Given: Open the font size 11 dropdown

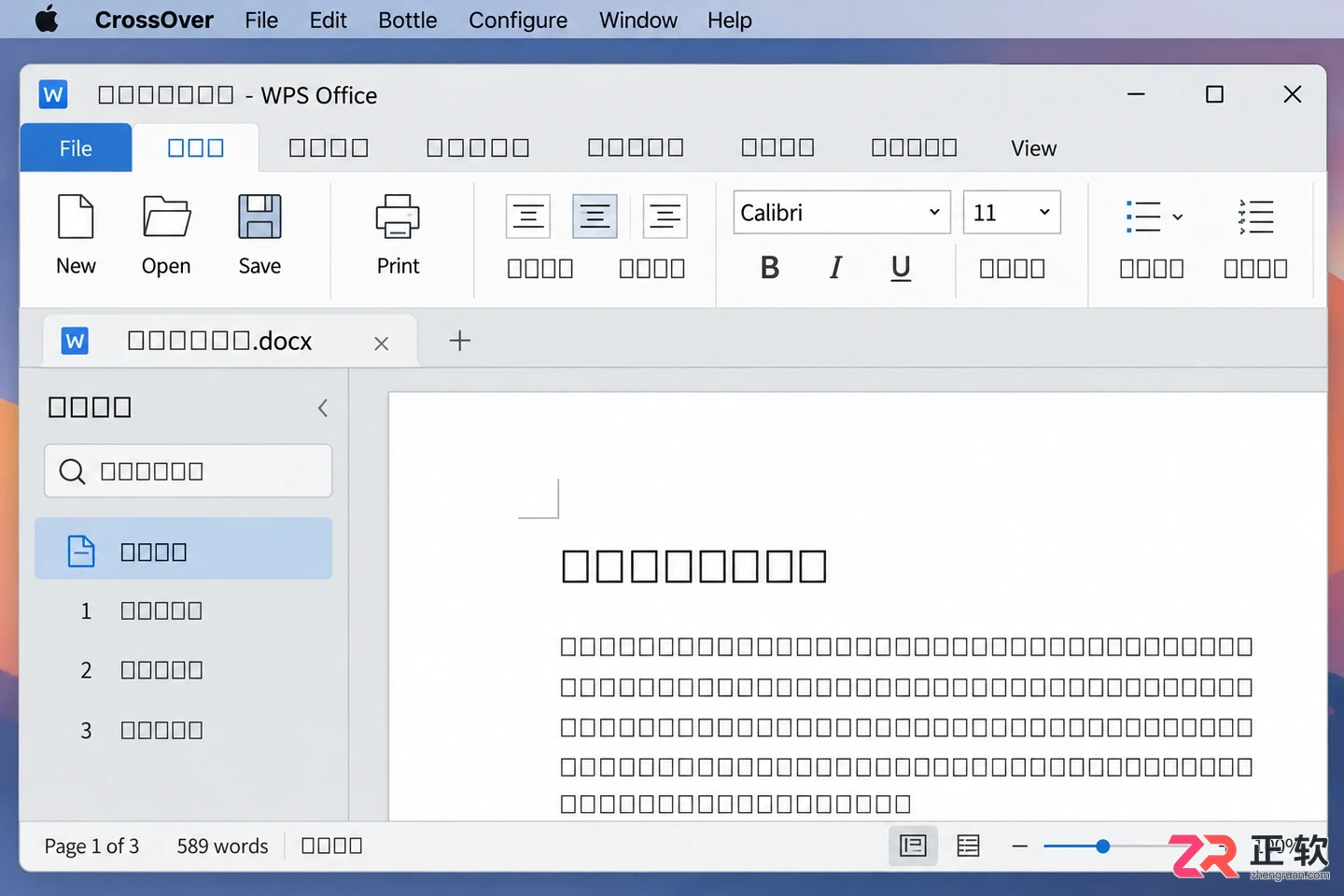Looking at the screenshot, I should click(1012, 213).
